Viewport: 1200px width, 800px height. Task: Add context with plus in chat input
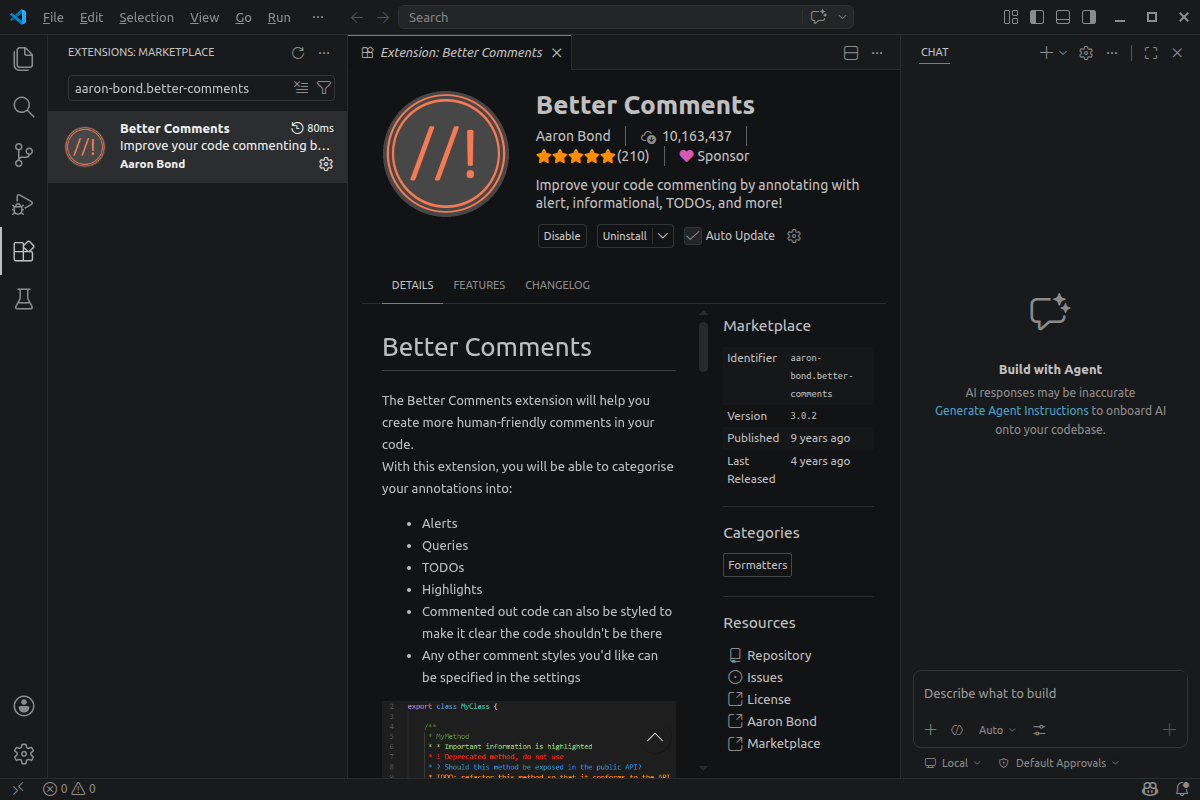[x=930, y=730]
